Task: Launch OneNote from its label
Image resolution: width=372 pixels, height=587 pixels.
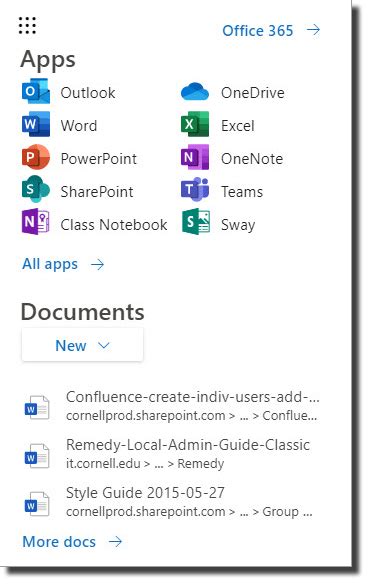Action: pos(252,159)
